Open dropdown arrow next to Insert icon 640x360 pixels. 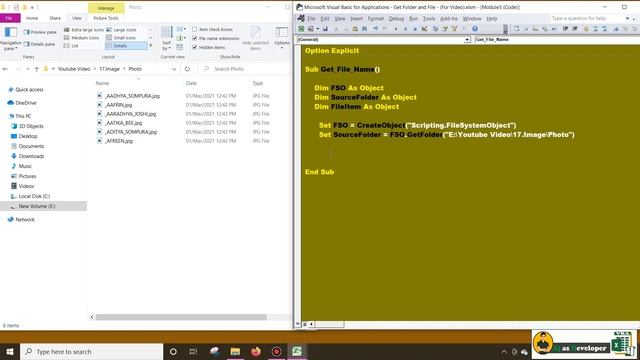pos(318,29)
